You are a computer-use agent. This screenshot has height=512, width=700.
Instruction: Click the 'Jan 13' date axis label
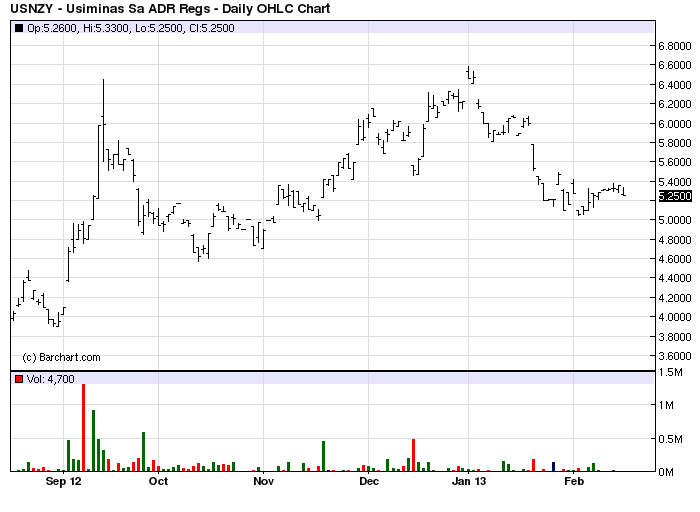click(469, 481)
